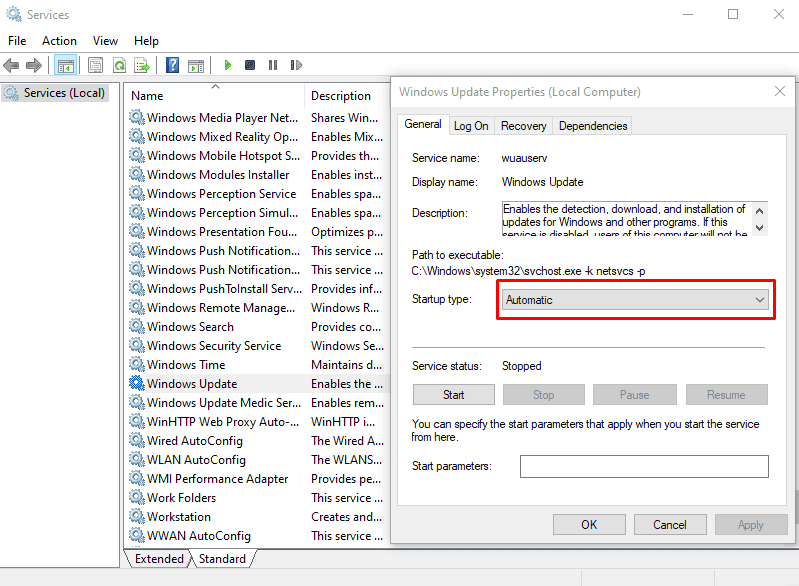Click the Forward arrow toolbar icon
This screenshot has width=799, height=586.
click(x=34, y=65)
